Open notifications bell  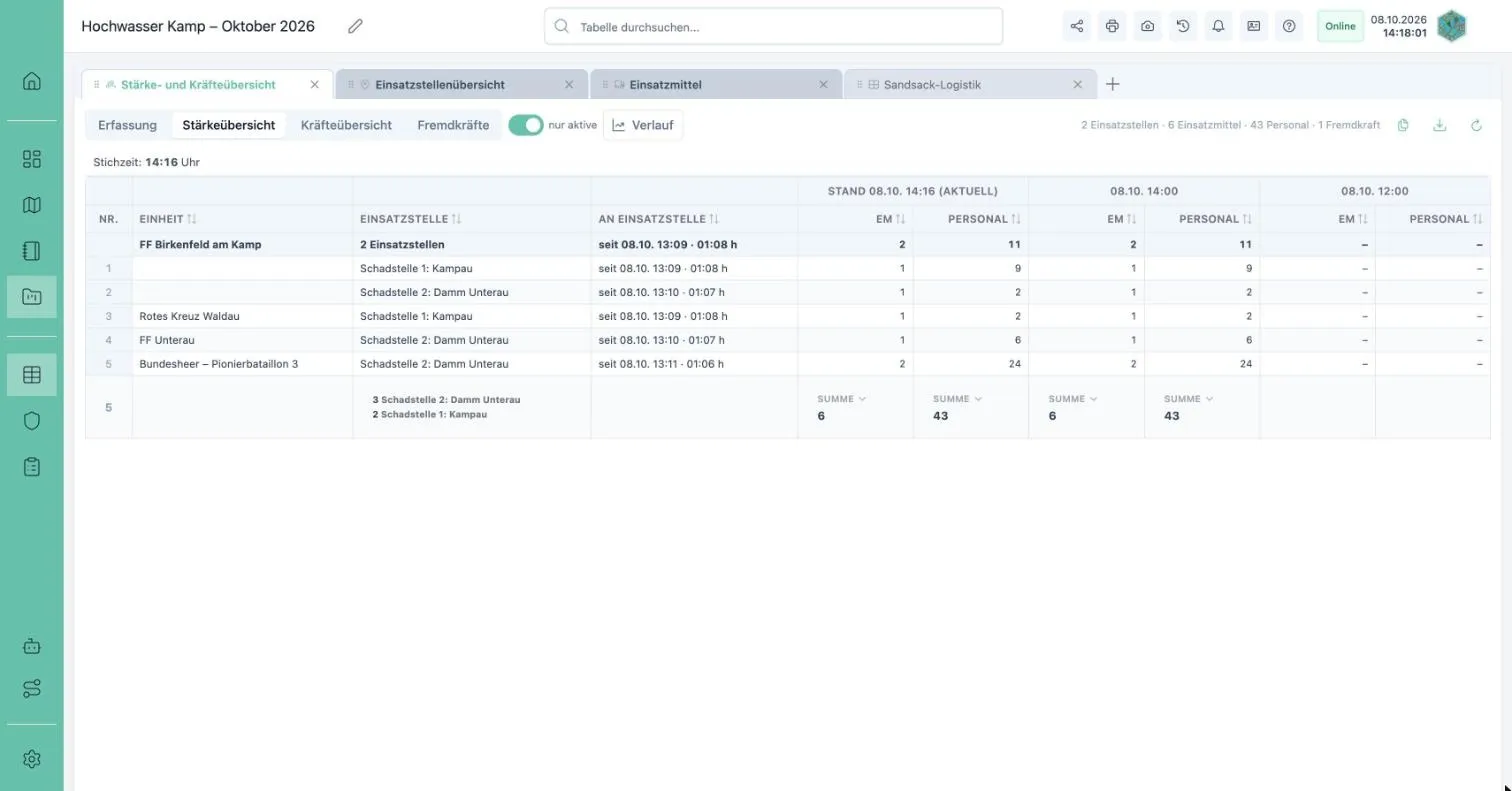click(1218, 27)
